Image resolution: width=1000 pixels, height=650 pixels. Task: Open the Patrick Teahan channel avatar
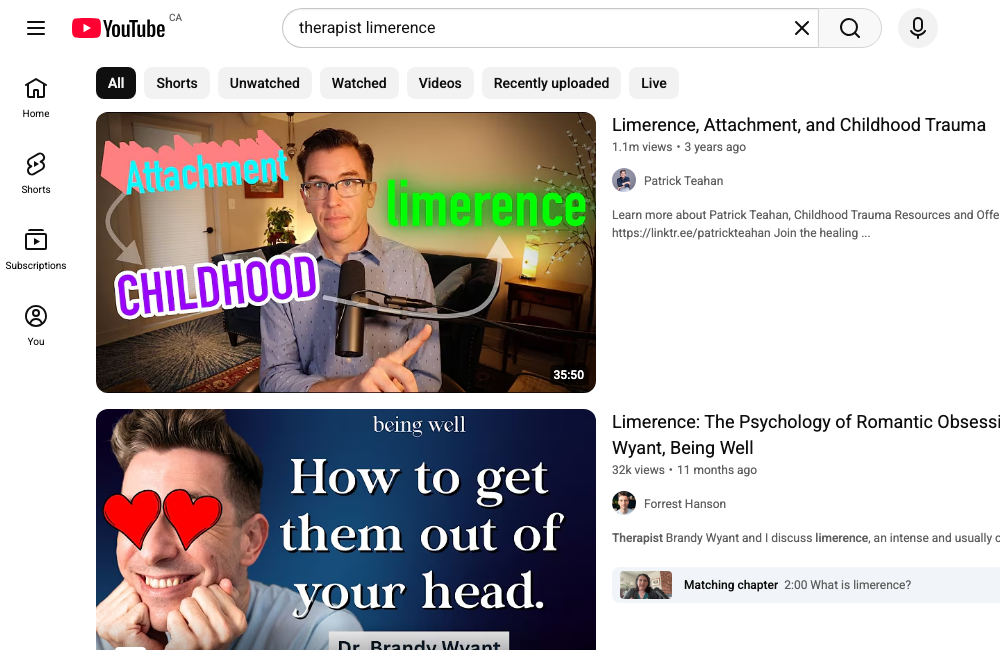coord(624,181)
